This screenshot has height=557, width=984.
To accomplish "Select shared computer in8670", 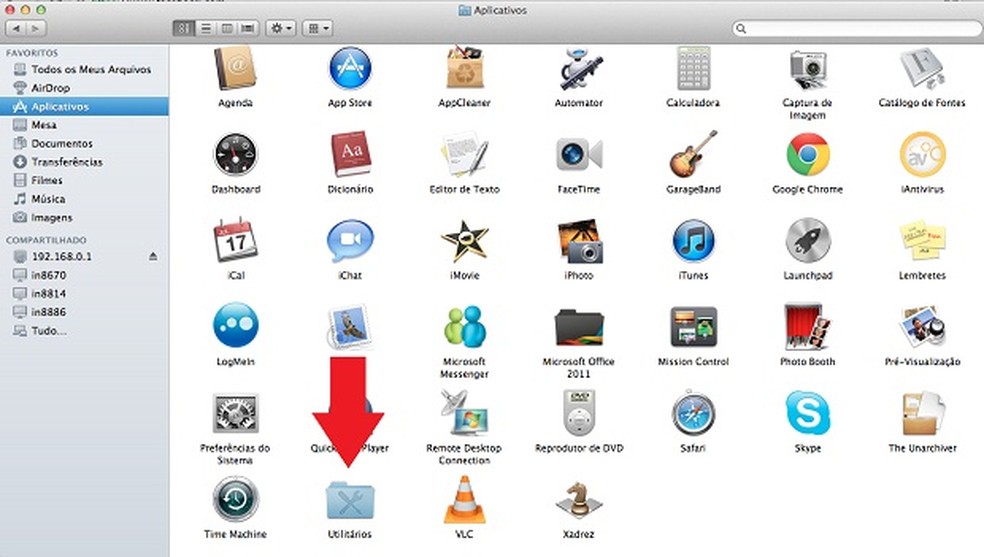I will tap(84, 275).
